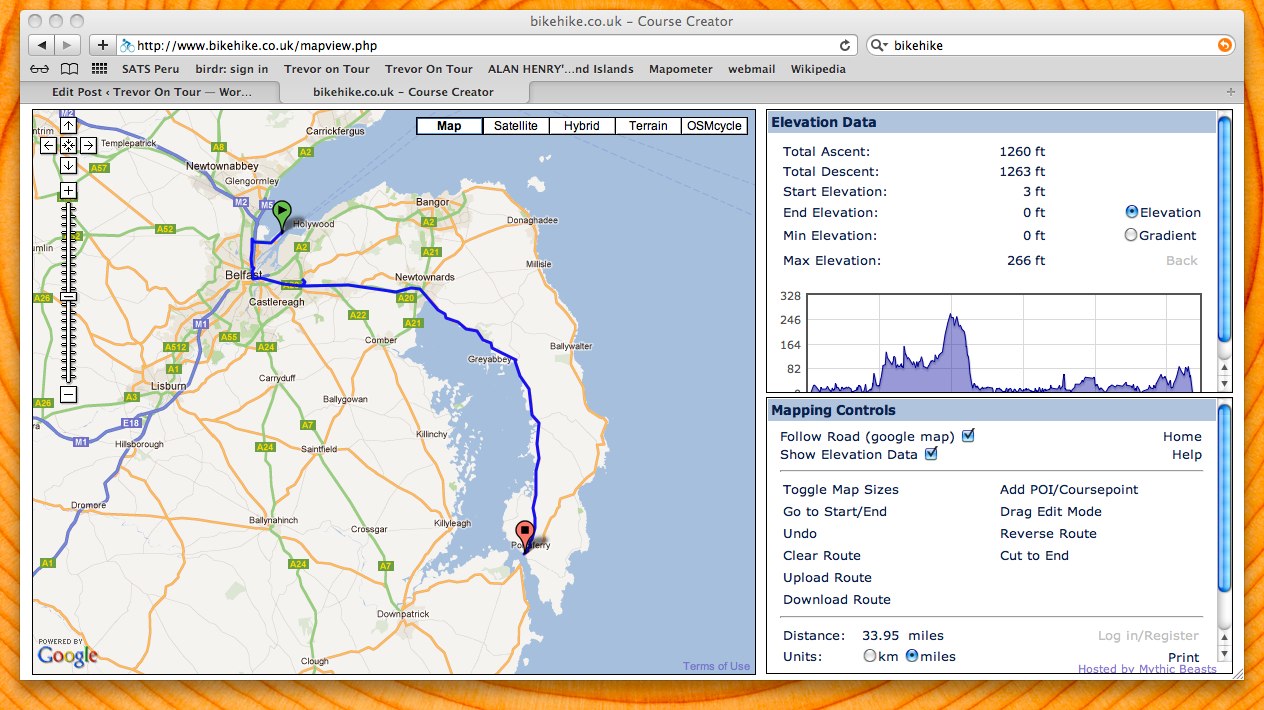Select the Gradient radio button
This screenshot has height=710, width=1264.
pos(1131,235)
